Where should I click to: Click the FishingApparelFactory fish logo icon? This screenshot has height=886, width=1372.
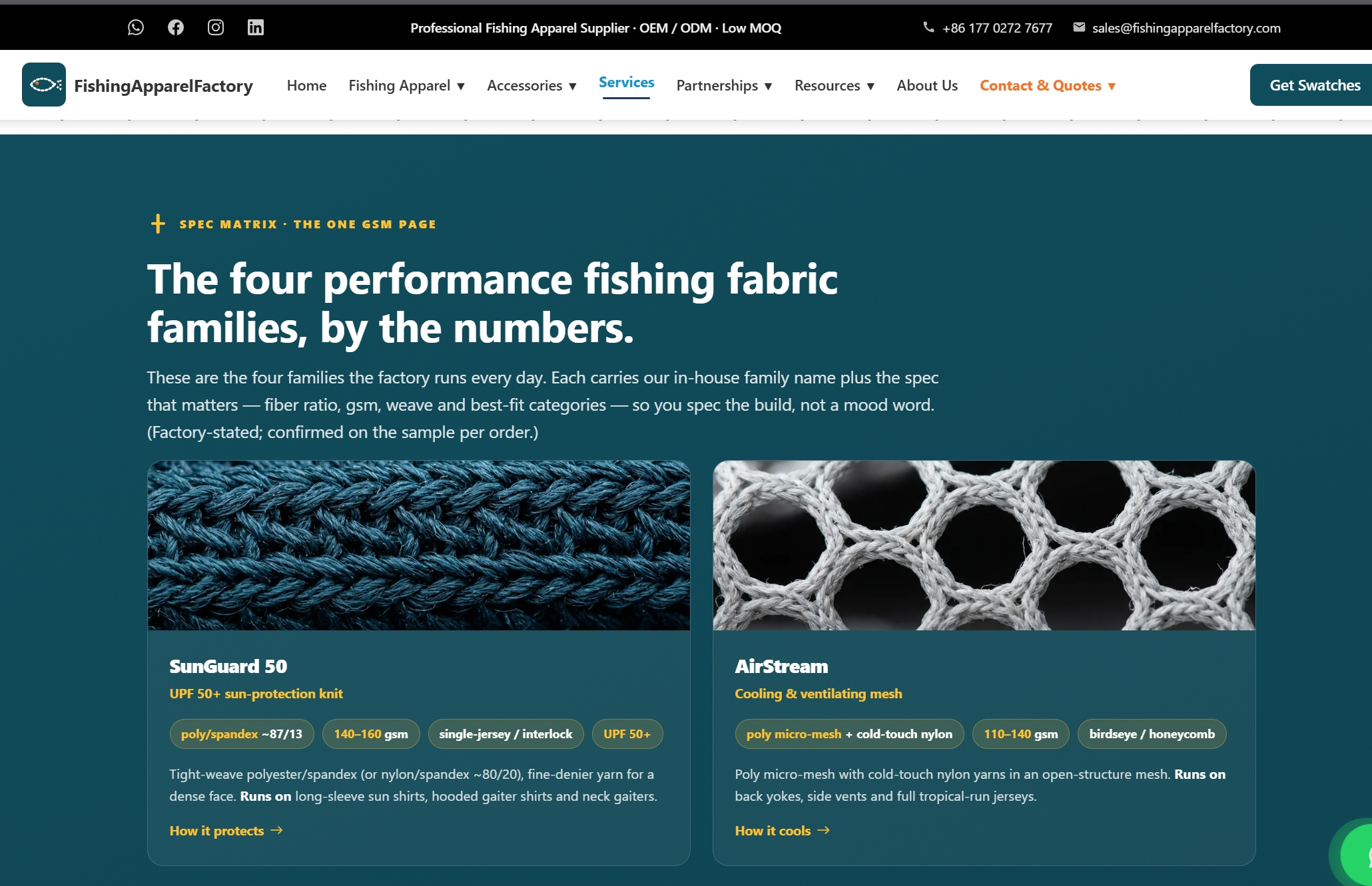tap(44, 85)
